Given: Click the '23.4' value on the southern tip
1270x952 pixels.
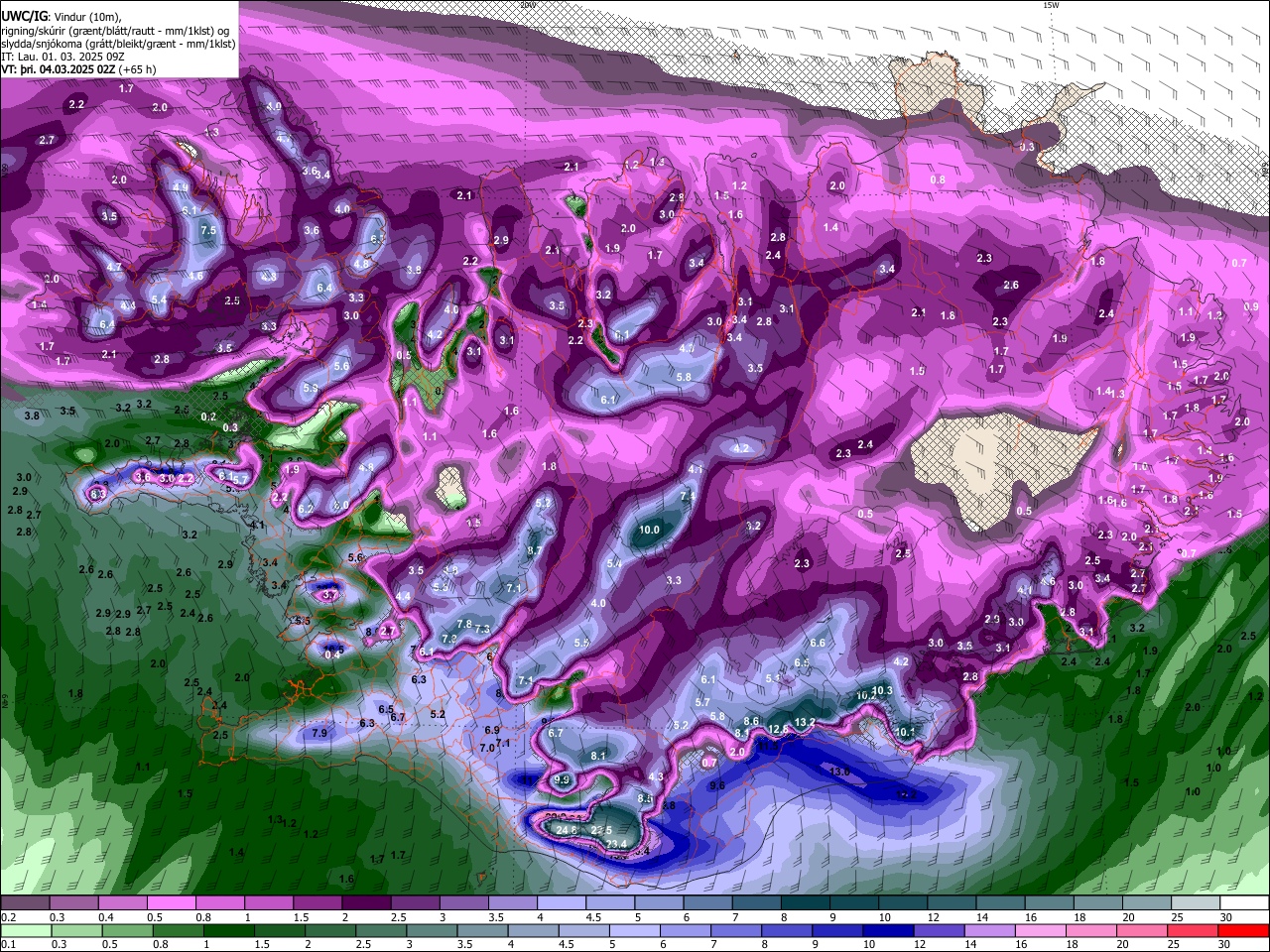Looking at the screenshot, I should pyautogui.click(x=616, y=844).
